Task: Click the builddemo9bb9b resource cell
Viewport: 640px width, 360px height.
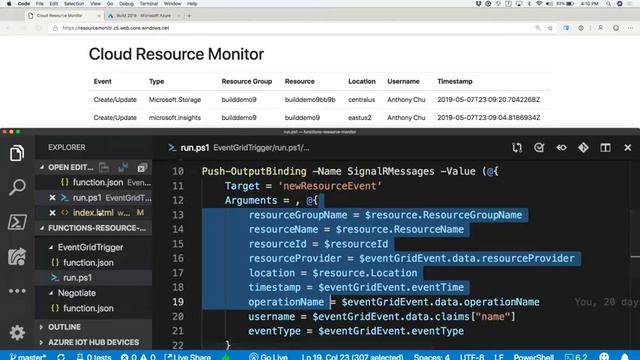Action: pos(310,100)
